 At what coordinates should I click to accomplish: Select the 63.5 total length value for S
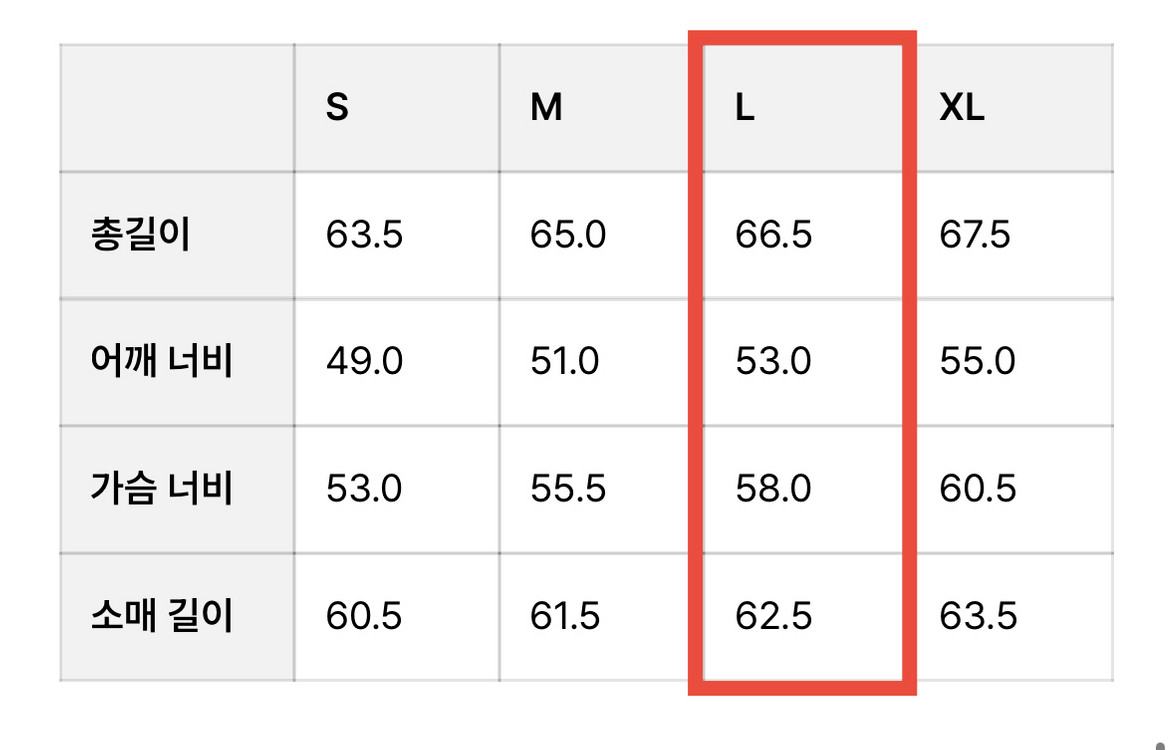364,236
